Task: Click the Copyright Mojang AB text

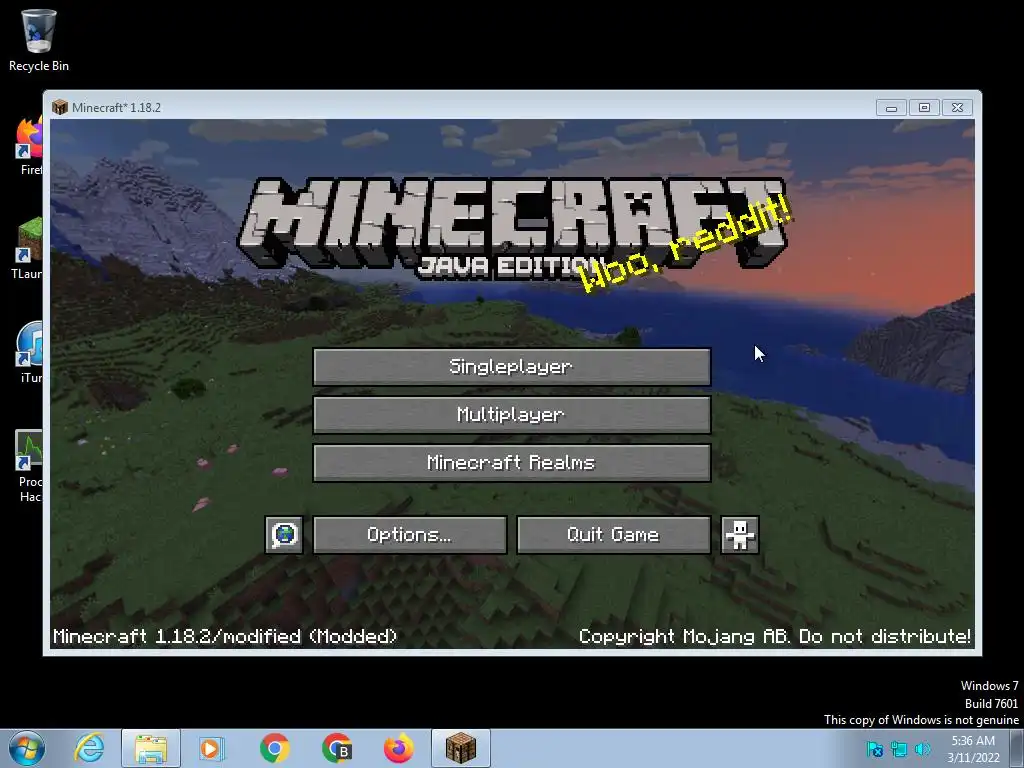Action: click(x=775, y=636)
